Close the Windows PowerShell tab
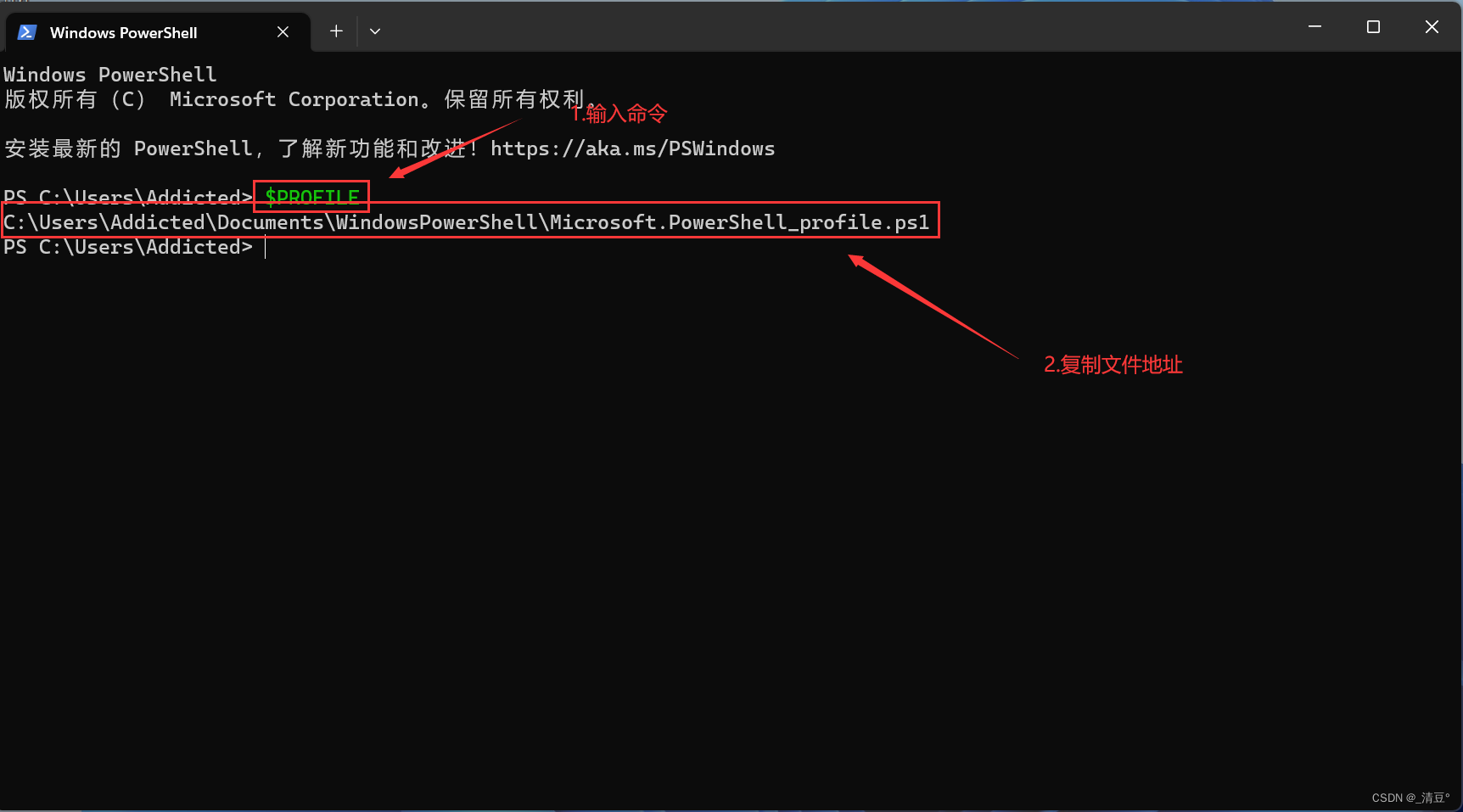 (283, 31)
